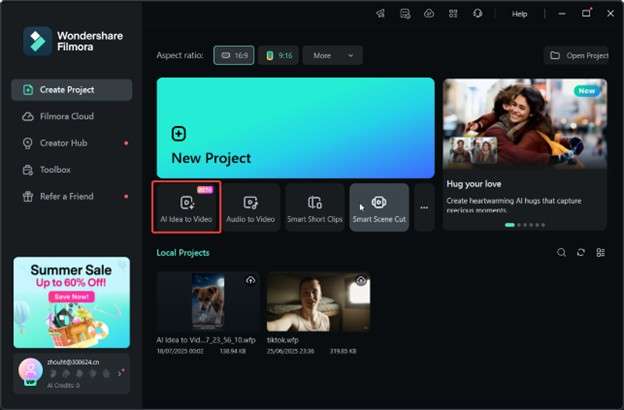Viewport: 624px width, 410px height.
Task: Click the paper plane icon in title bar
Action: [x=380, y=14]
